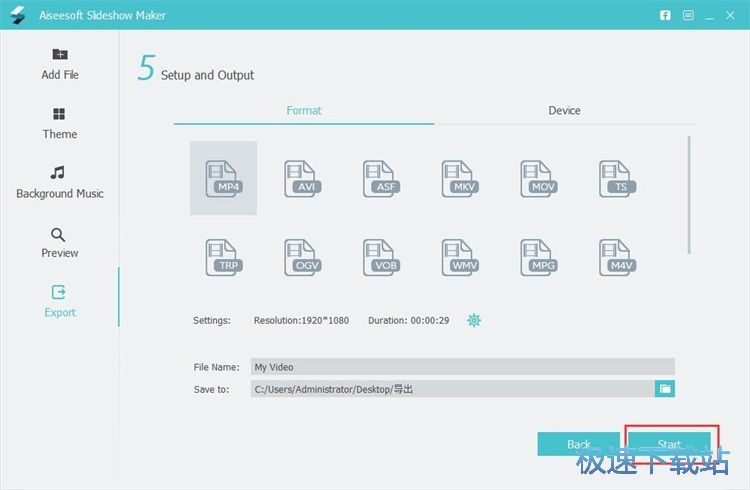Go to the Theme step
The image size is (750, 490).
[x=59, y=123]
